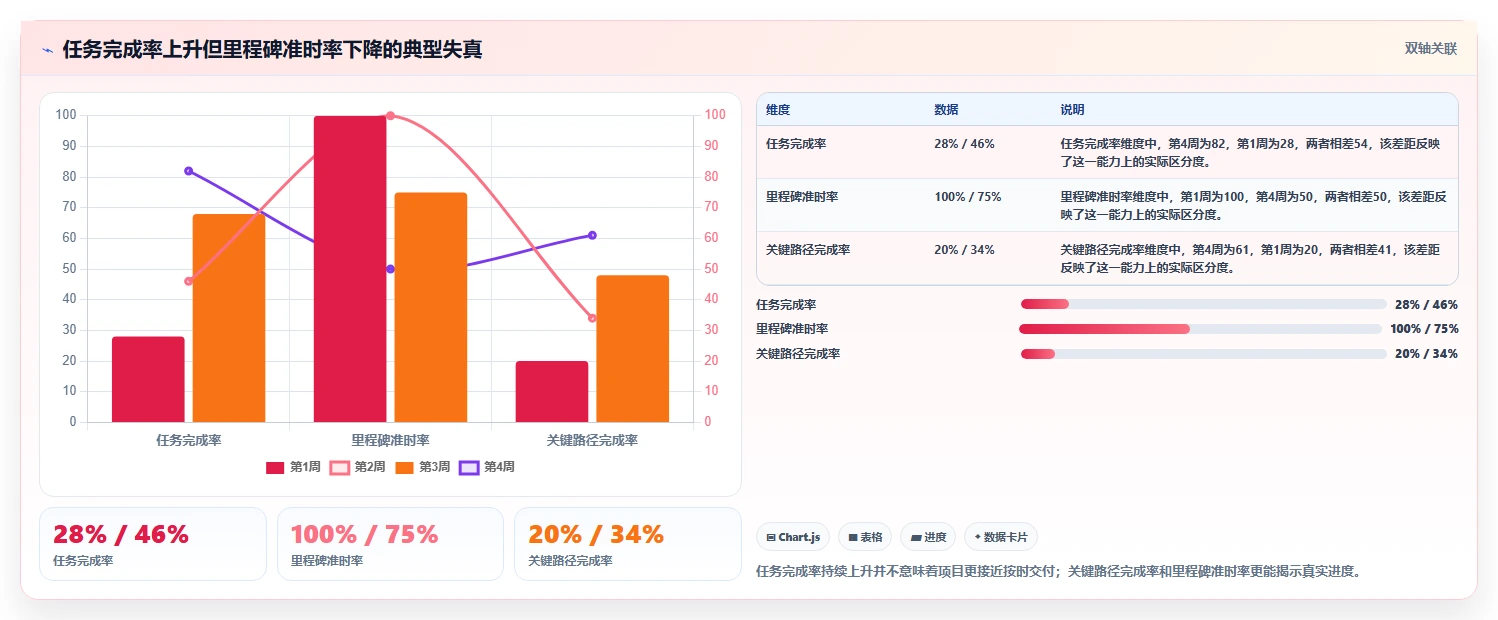This screenshot has height=620, width=1498.
Task: Click the 维度 table column header
Action: tap(778, 110)
